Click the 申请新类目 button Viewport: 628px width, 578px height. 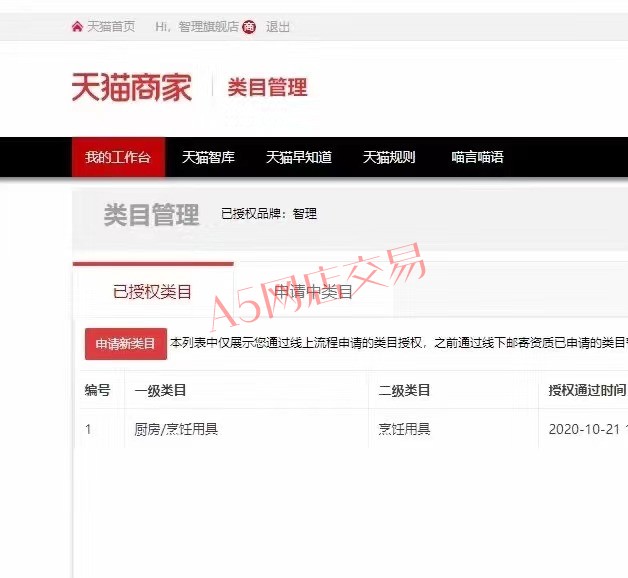pyautogui.click(x=126, y=344)
